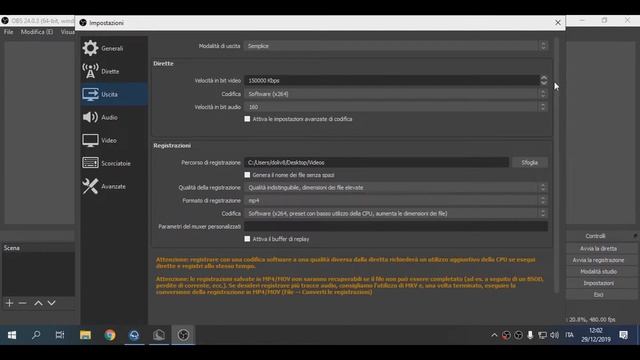
Task: Click the volume tray icon
Action: [554, 335]
